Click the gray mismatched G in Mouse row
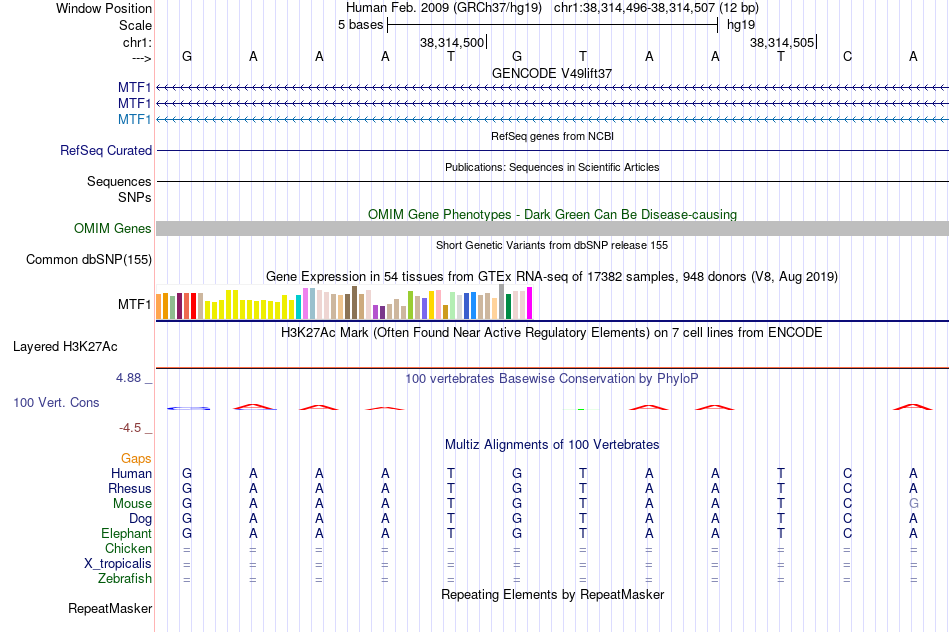This screenshot has height=632, width=950. coord(914,504)
